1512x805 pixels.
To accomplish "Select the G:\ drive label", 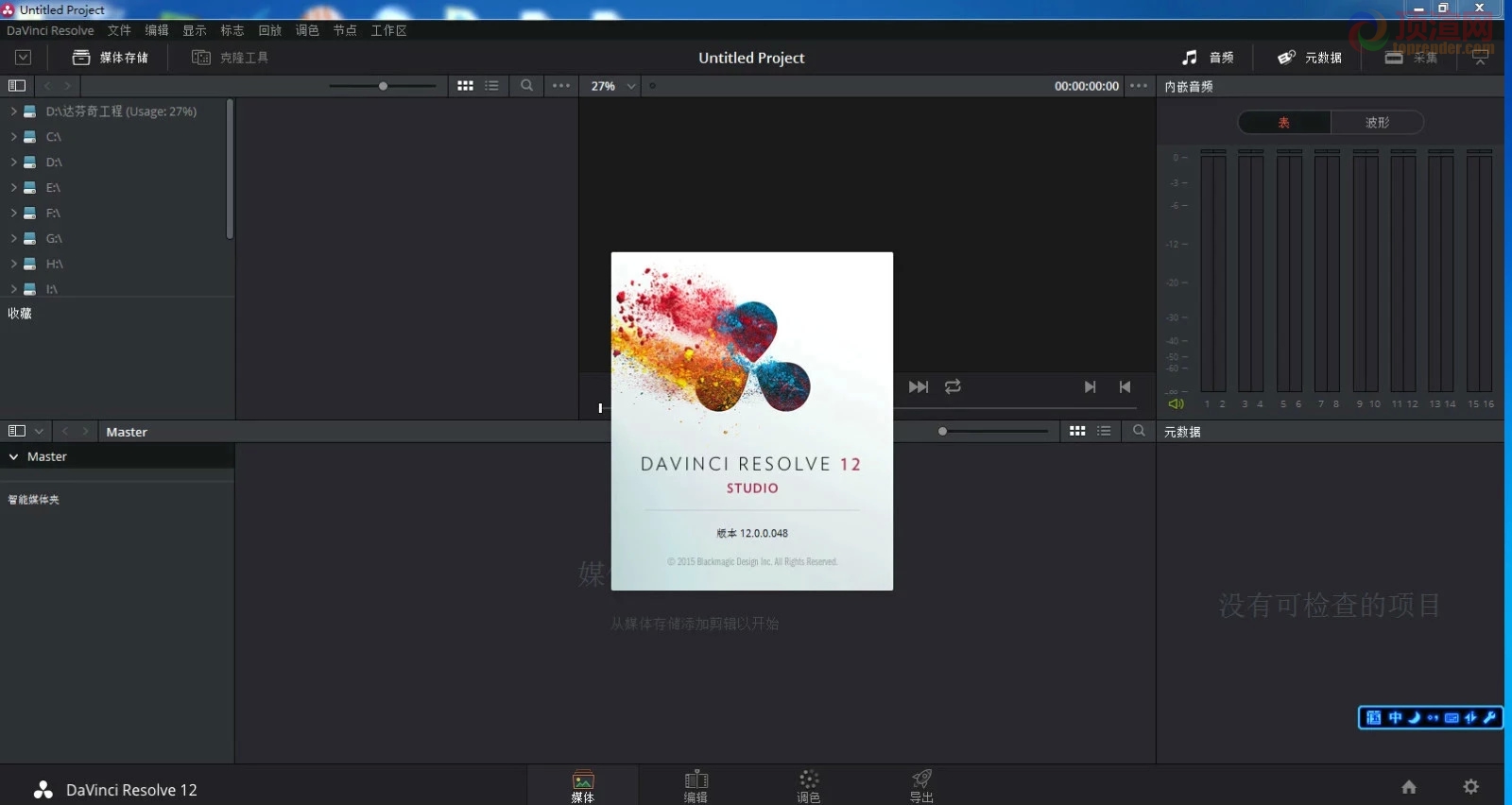I will 54,239.
